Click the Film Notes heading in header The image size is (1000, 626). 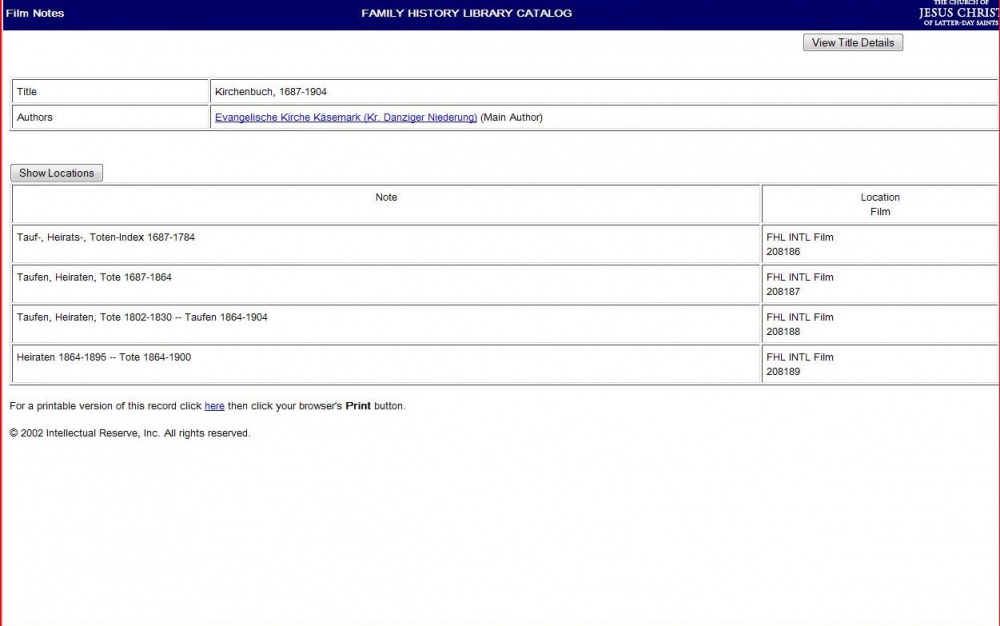point(35,13)
